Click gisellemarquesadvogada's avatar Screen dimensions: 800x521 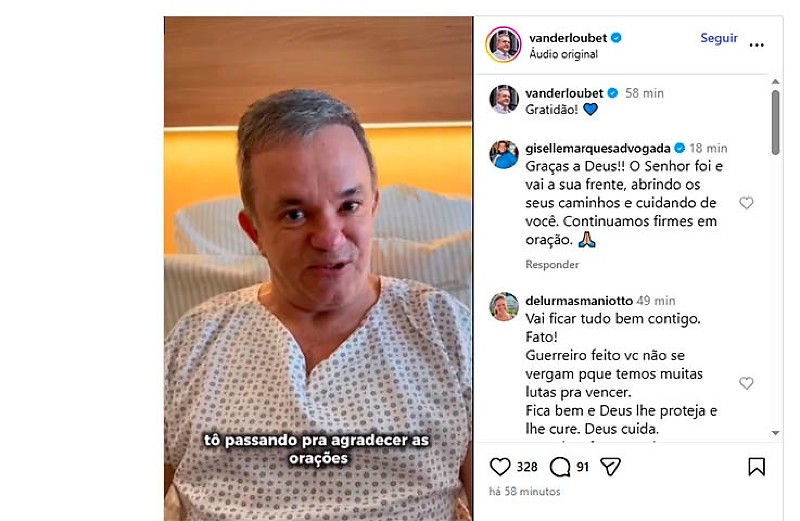pos(504,154)
